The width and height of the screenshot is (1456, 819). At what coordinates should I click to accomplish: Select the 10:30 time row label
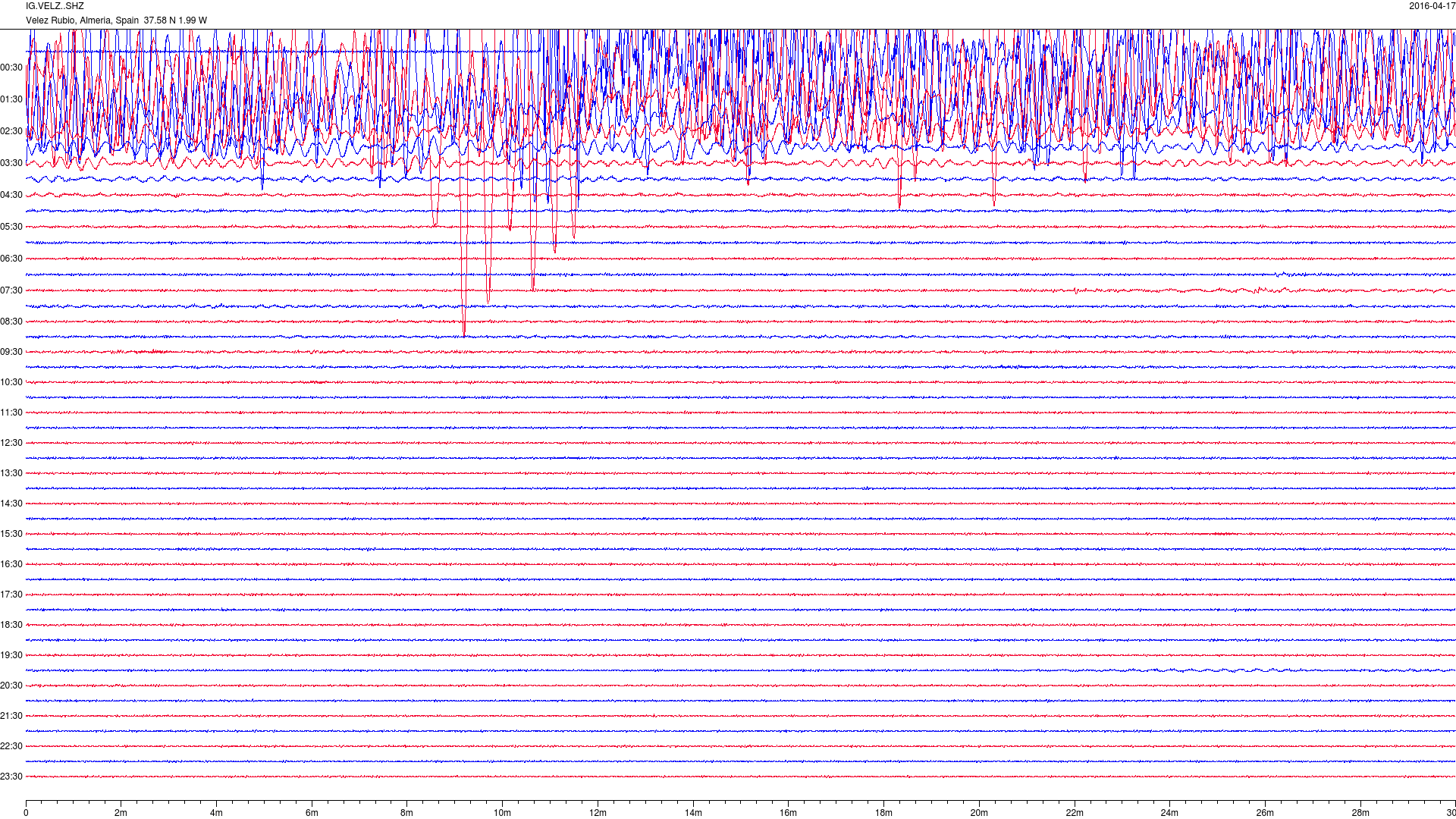coord(11,382)
